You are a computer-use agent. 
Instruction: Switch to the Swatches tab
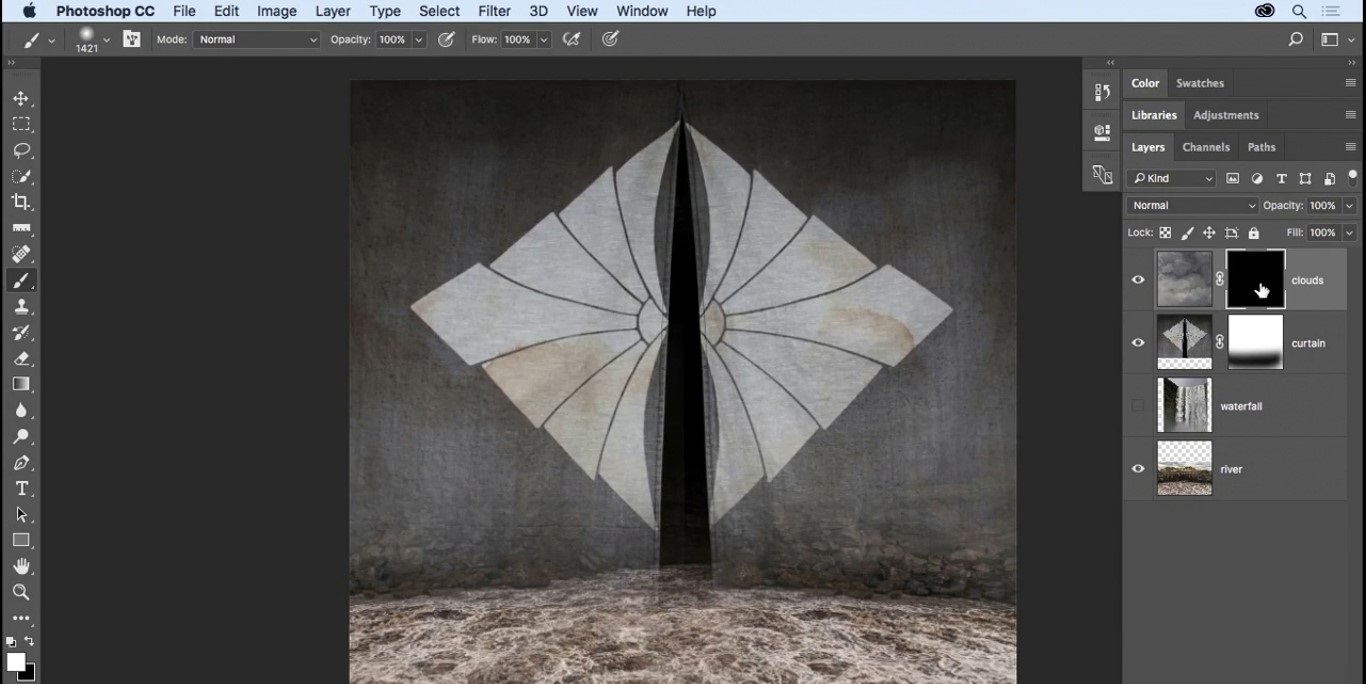click(1200, 83)
